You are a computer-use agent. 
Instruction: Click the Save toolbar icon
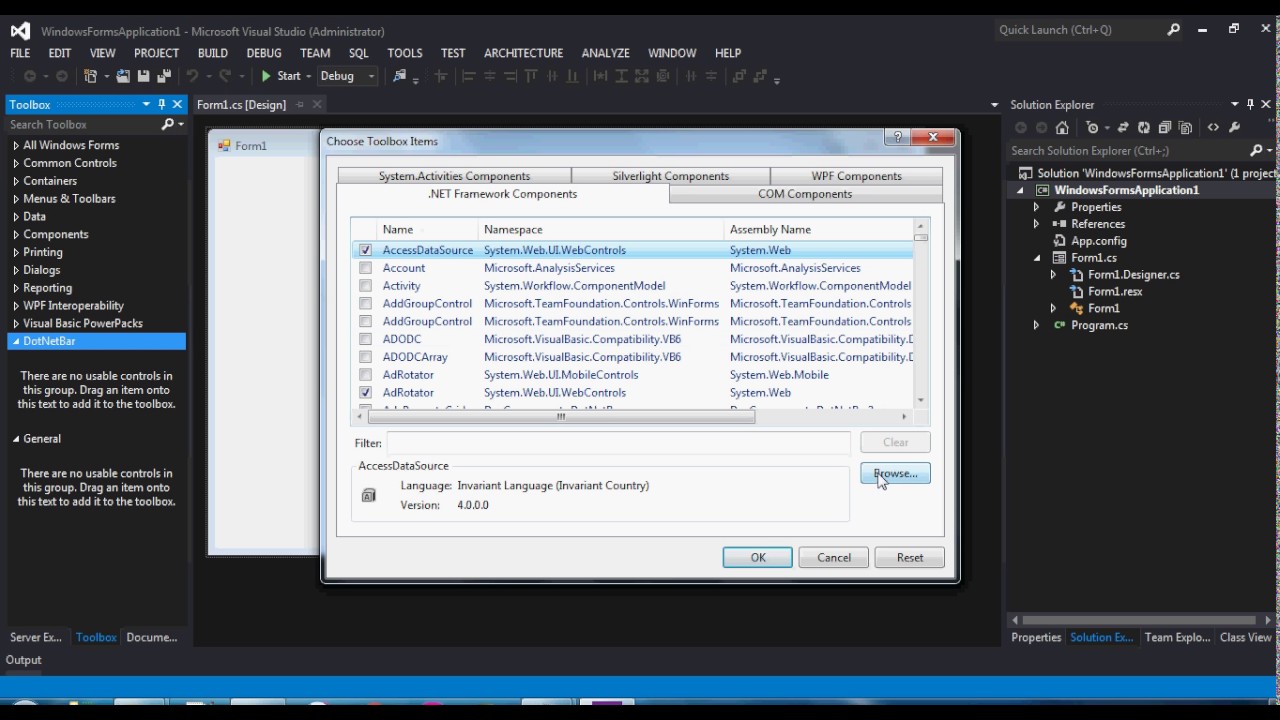143,76
